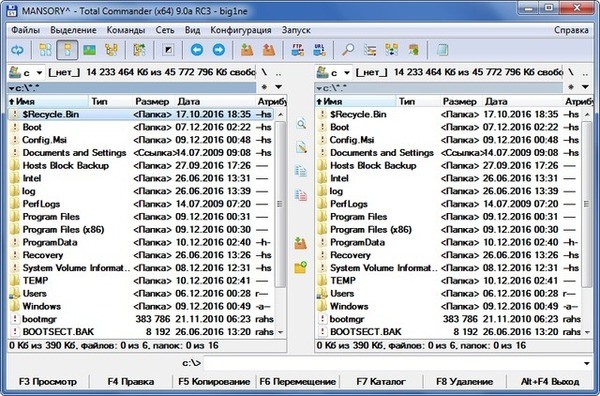Select Hosts Block Backup in left panel

click(x=141, y=166)
